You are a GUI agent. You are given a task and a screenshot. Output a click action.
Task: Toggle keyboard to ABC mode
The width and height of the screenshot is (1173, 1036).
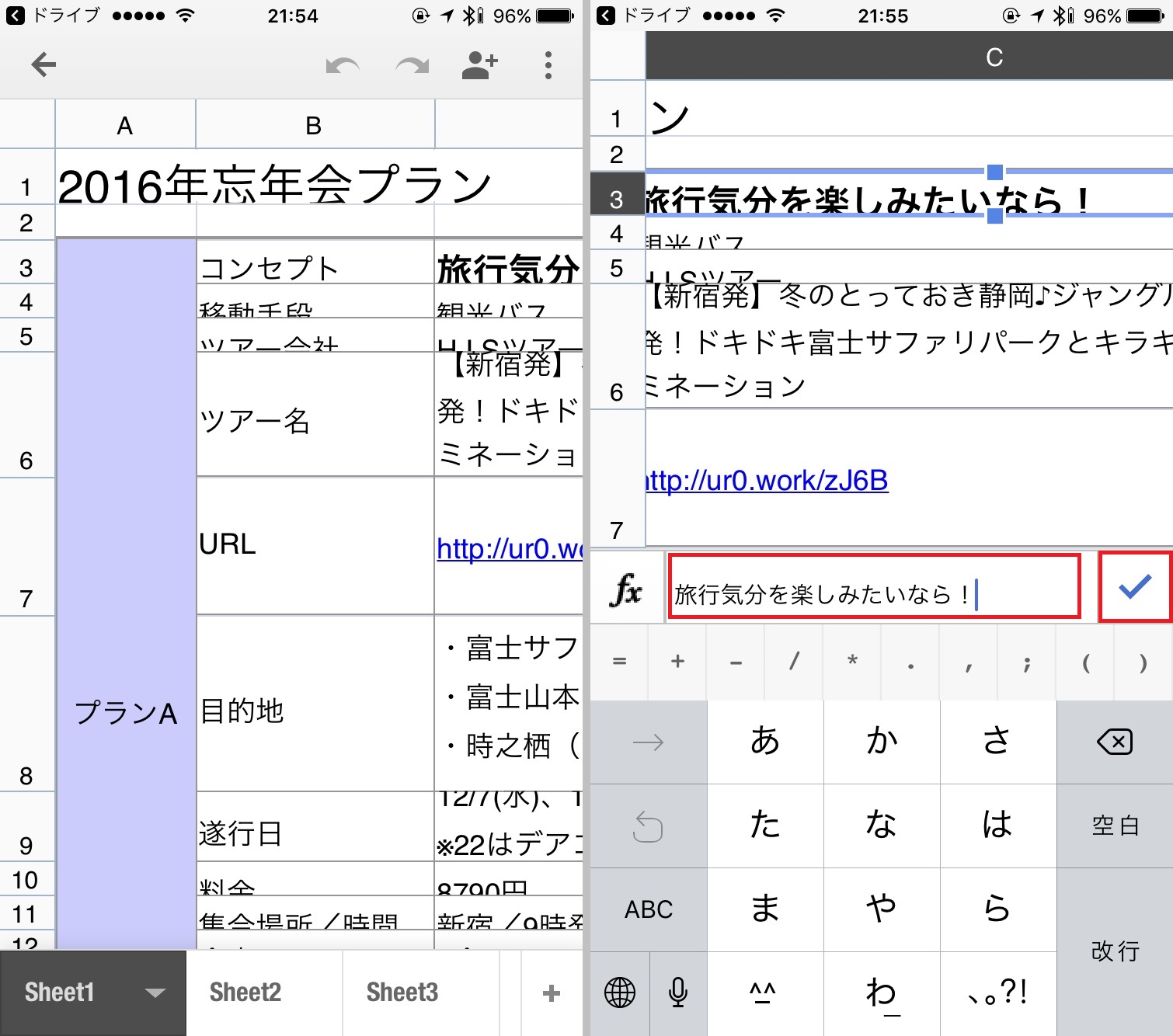point(649,909)
